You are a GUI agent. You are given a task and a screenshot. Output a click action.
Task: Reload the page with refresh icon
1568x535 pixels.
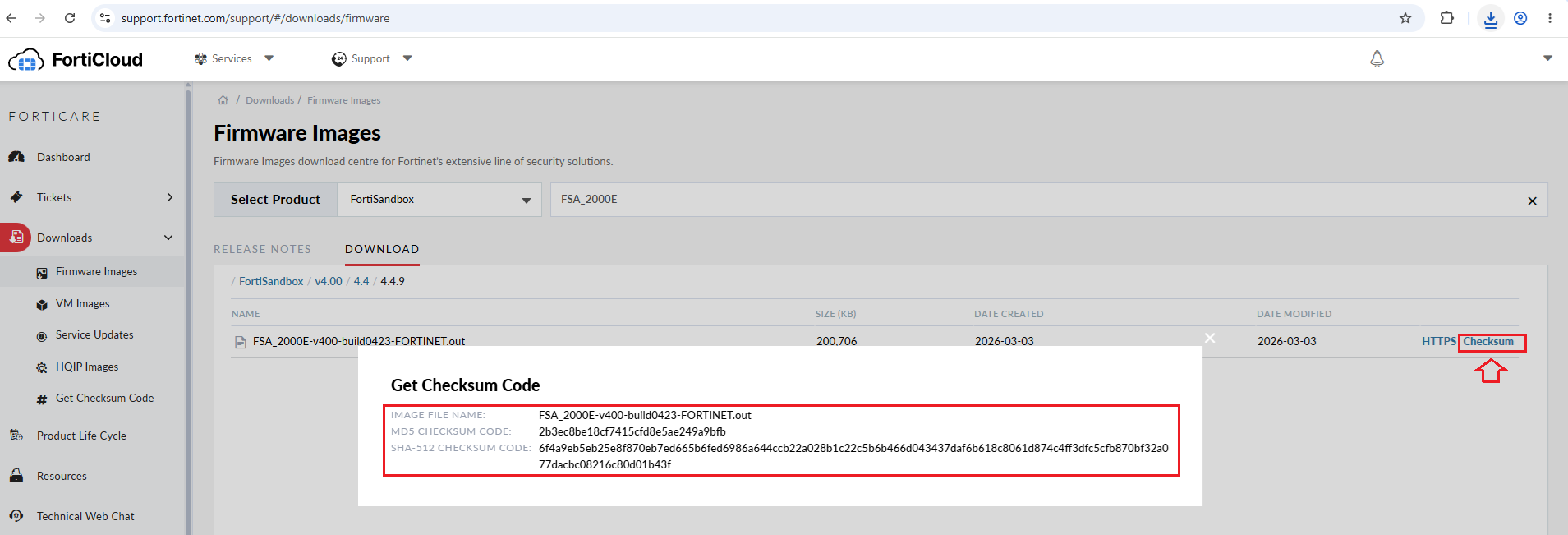[70, 18]
